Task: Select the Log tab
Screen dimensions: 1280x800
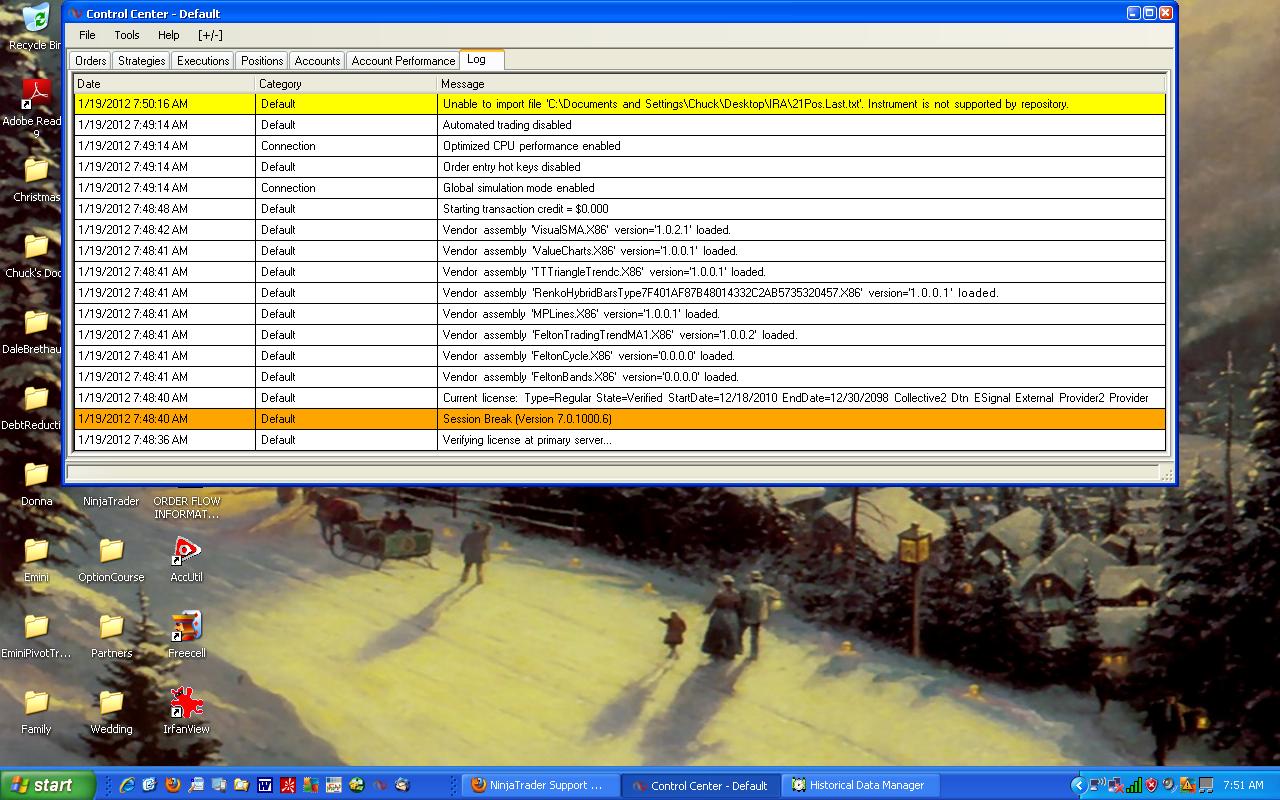Action: 481,59
